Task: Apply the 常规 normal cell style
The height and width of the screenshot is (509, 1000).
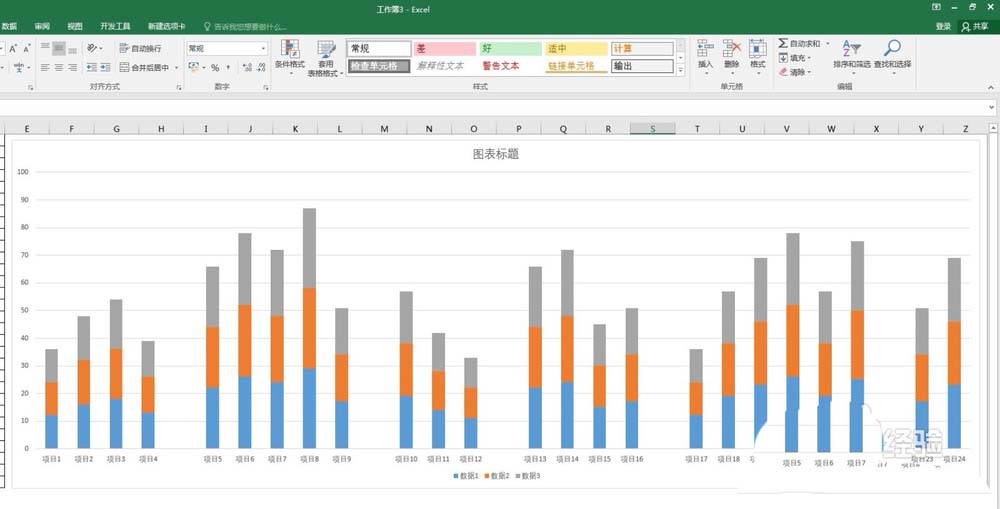Action: tap(379, 48)
